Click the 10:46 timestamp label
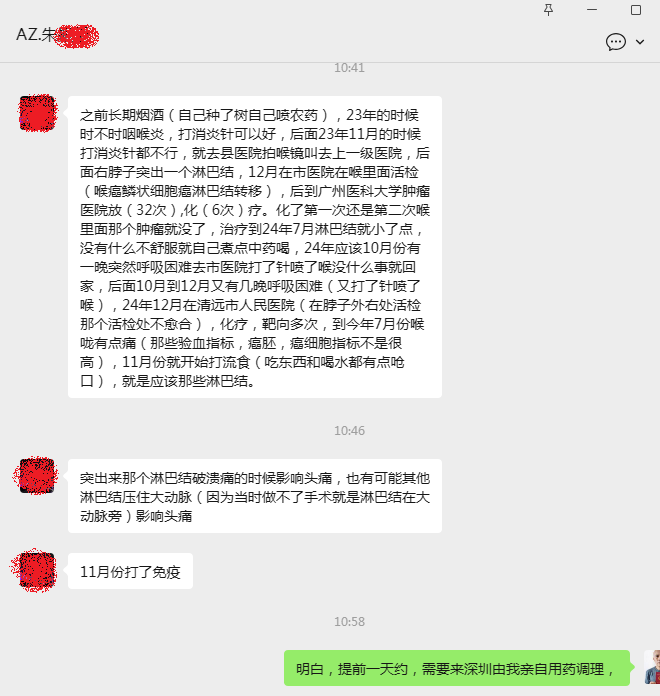660x696 pixels. [349, 431]
